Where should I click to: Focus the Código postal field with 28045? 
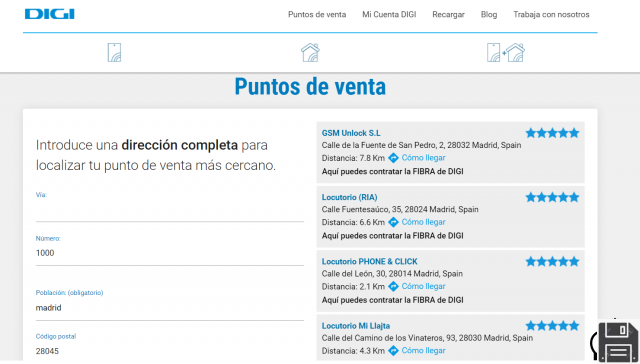170,351
